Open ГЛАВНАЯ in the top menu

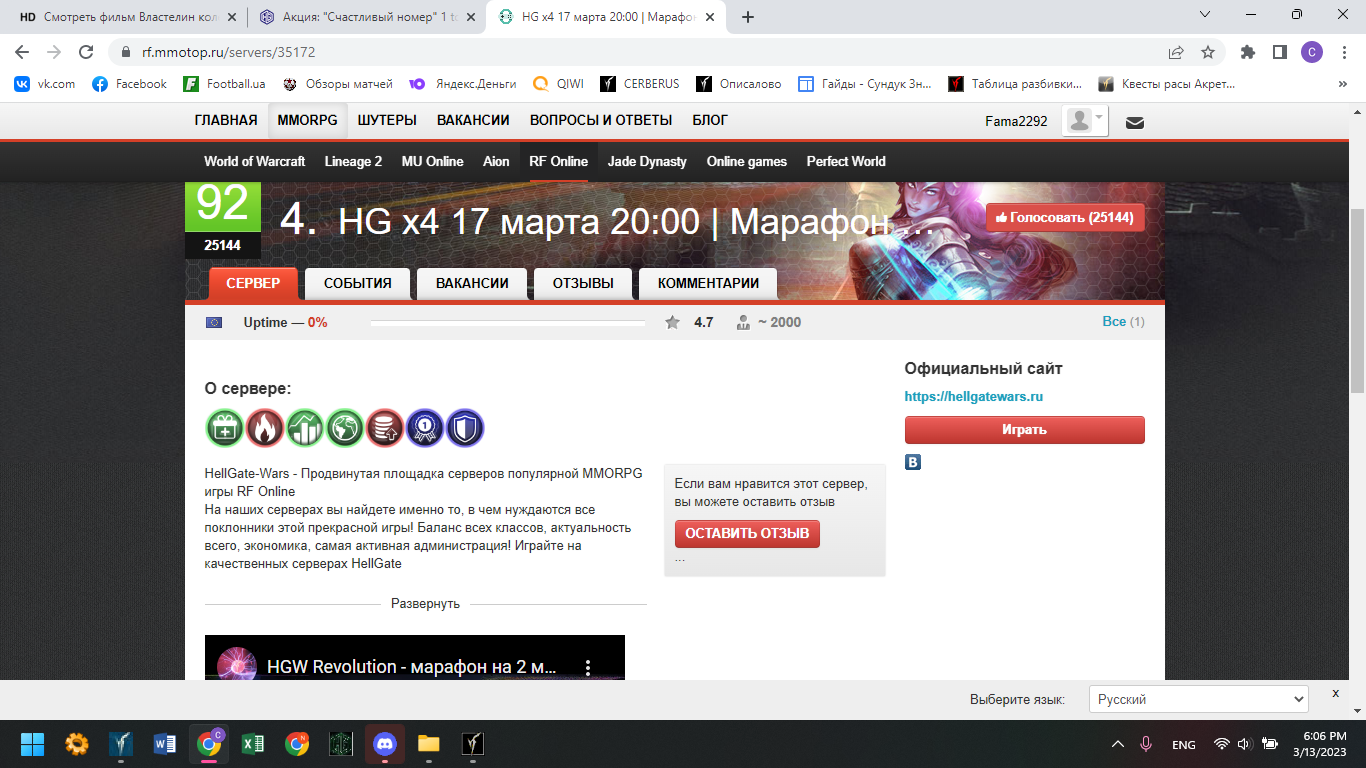(226, 120)
